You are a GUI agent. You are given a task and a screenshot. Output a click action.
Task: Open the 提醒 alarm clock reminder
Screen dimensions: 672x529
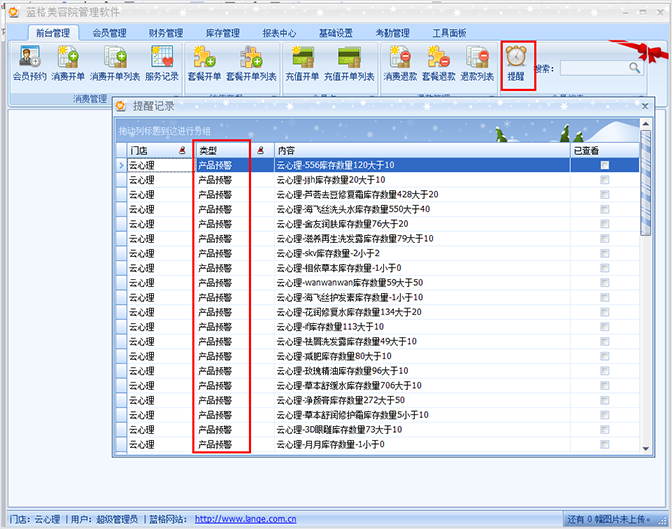coord(517,64)
